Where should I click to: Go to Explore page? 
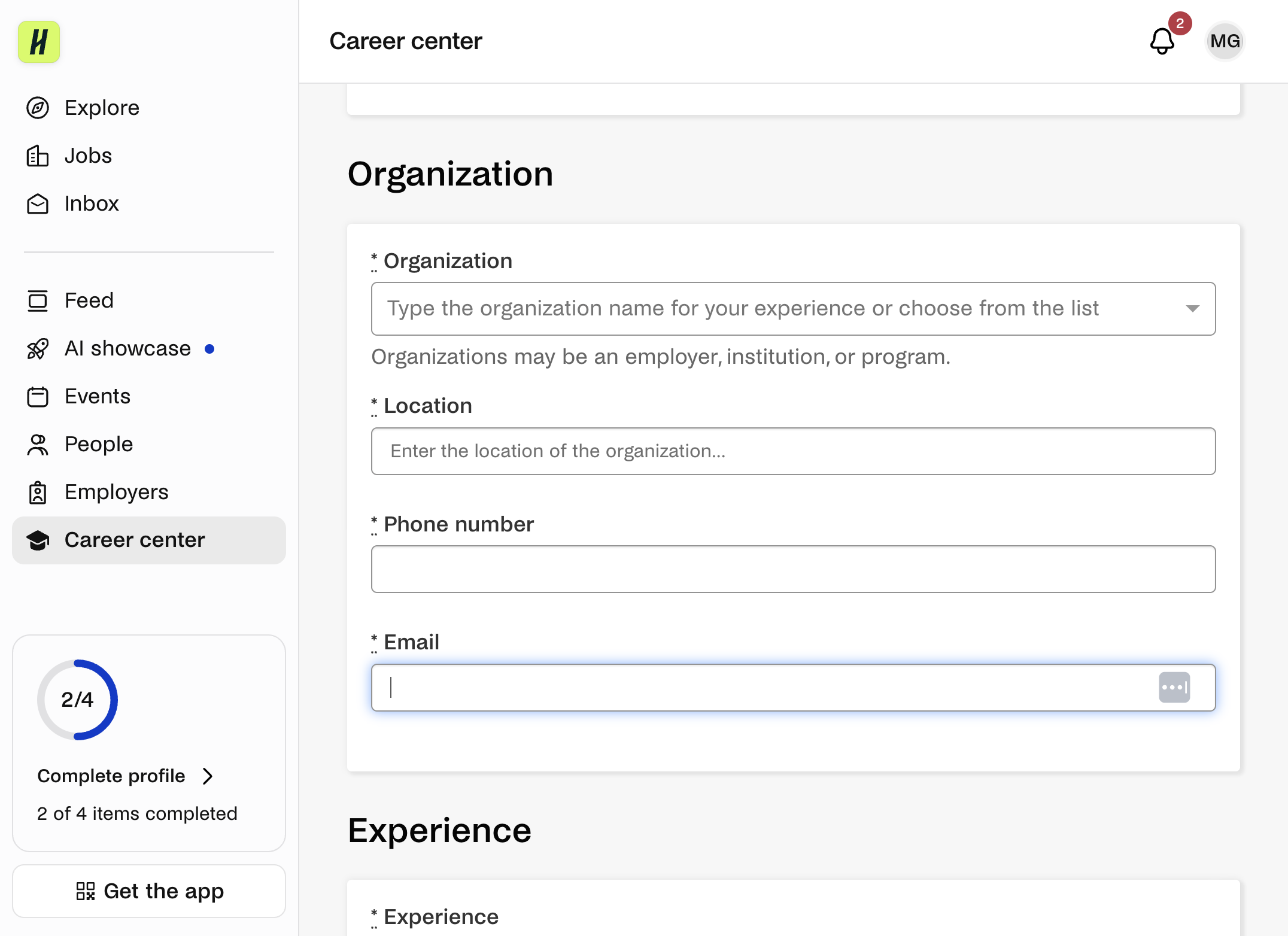pos(149,108)
